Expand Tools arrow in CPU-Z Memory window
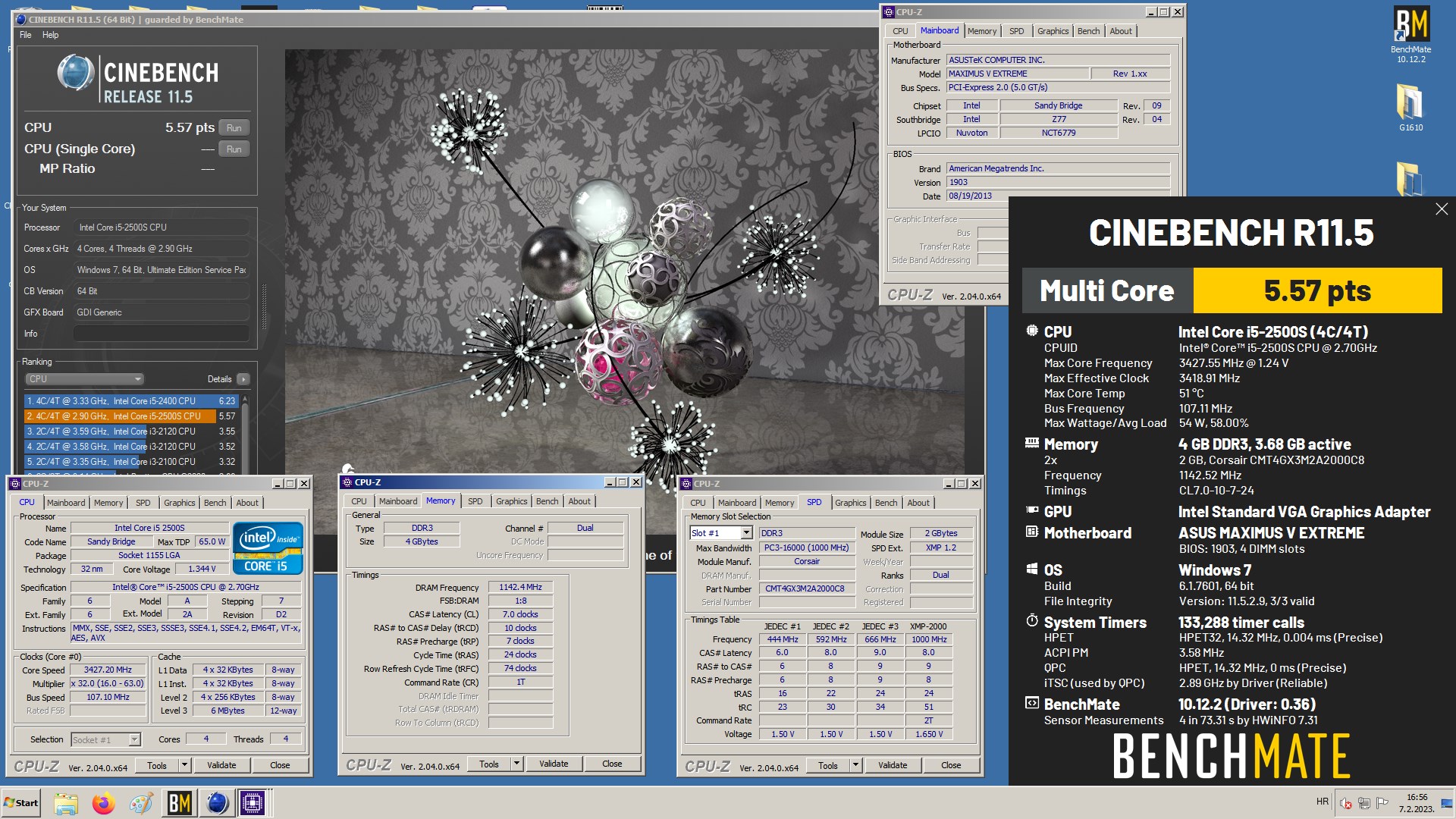Viewport: 1456px width, 819px height. coord(516,764)
